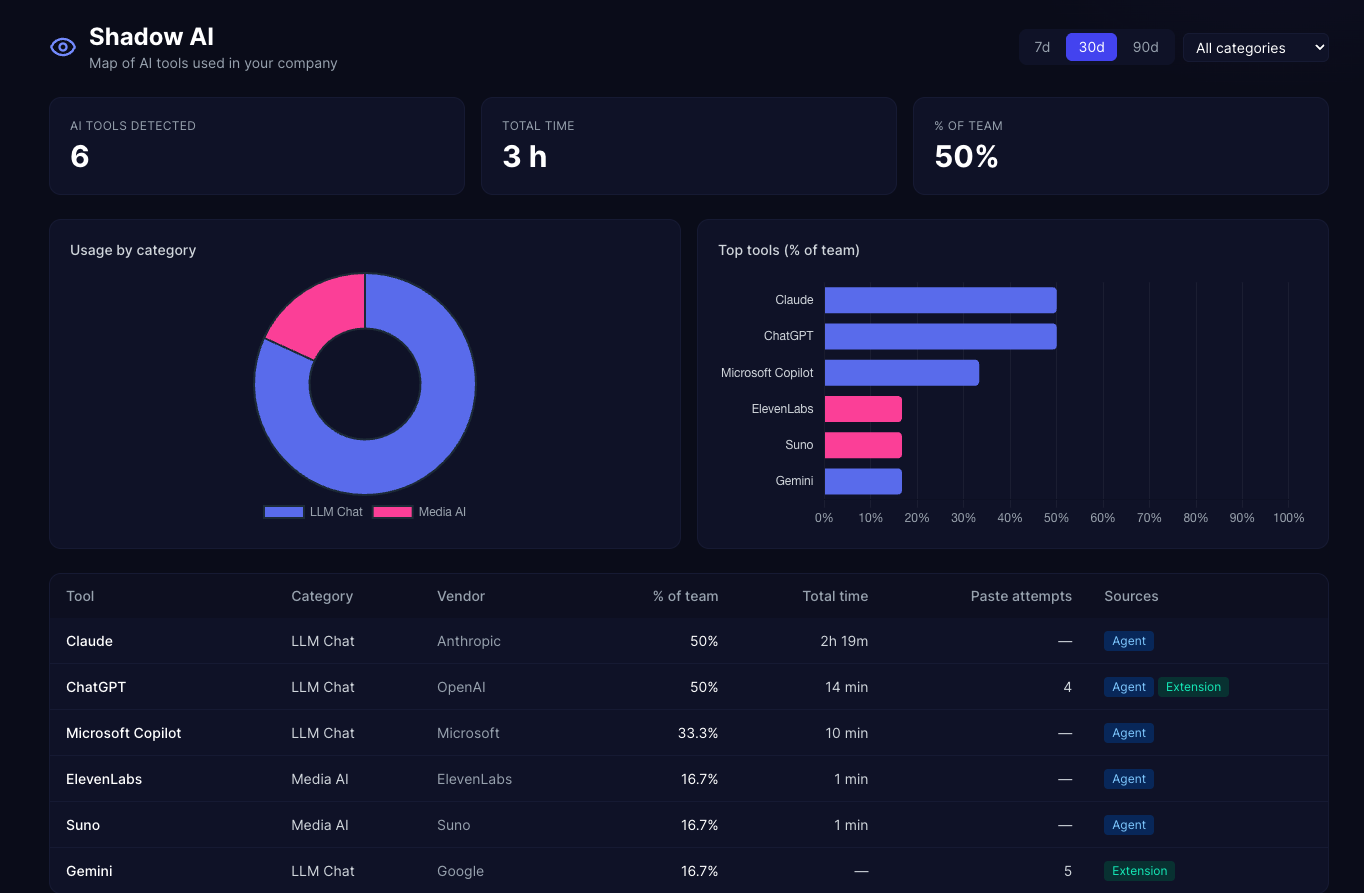Viewport: 1364px width, 893px height.
Task: Sort by the Category column header
Action: [322, 596]
